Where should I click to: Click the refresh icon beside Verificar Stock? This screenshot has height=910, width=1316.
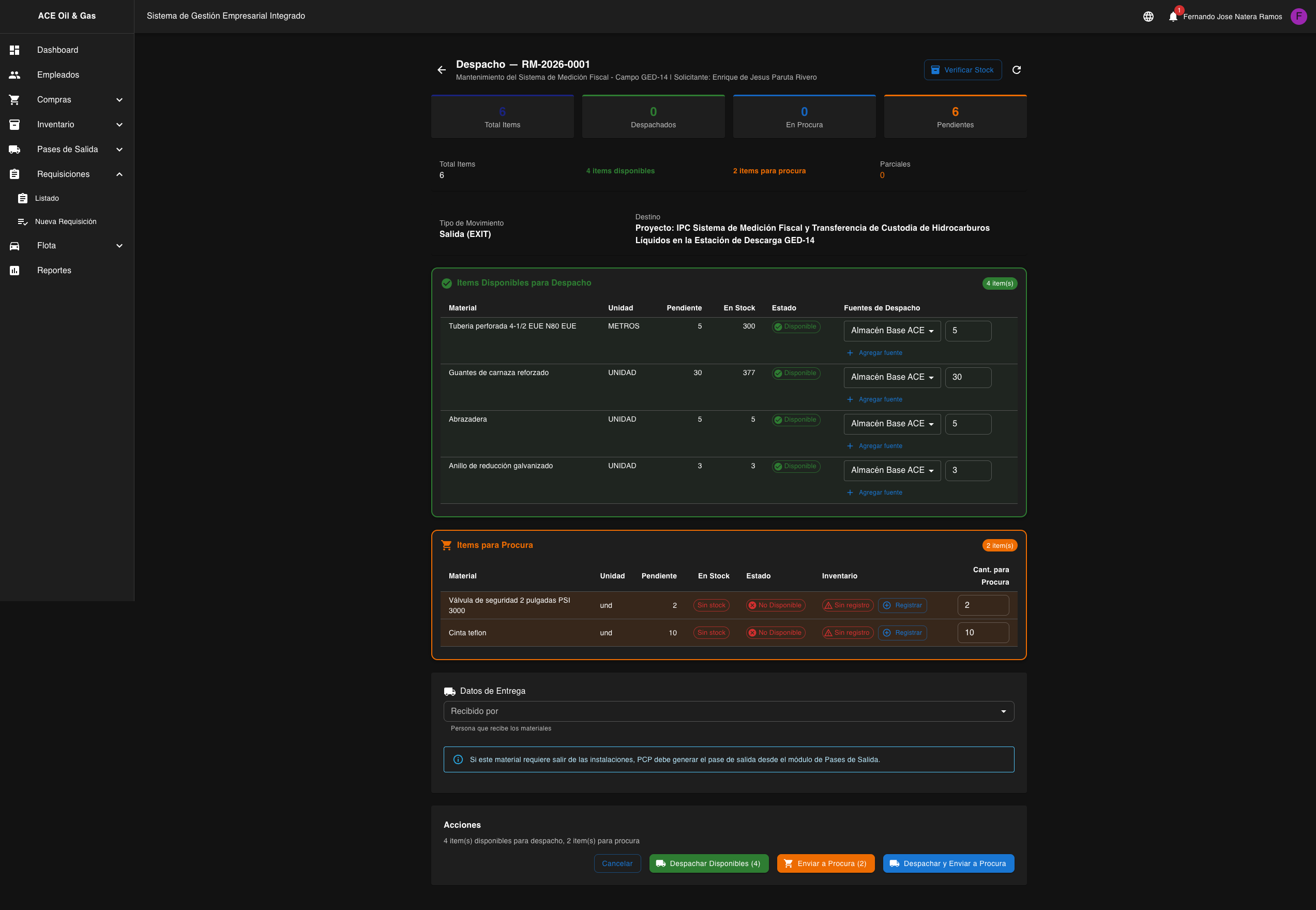[1016, 69]
